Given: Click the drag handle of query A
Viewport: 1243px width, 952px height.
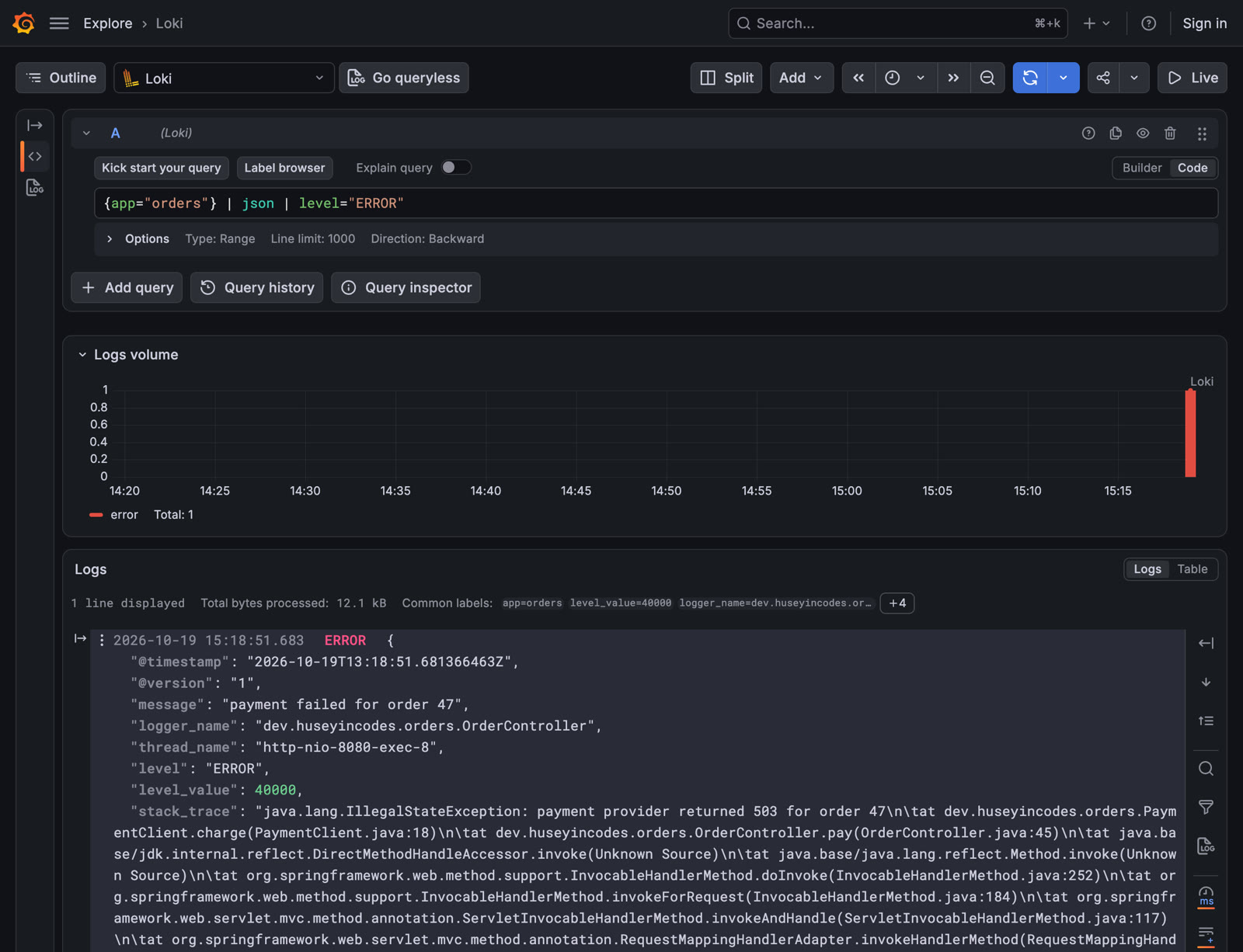Looking at the screenshot, I should pos(1202,134).
